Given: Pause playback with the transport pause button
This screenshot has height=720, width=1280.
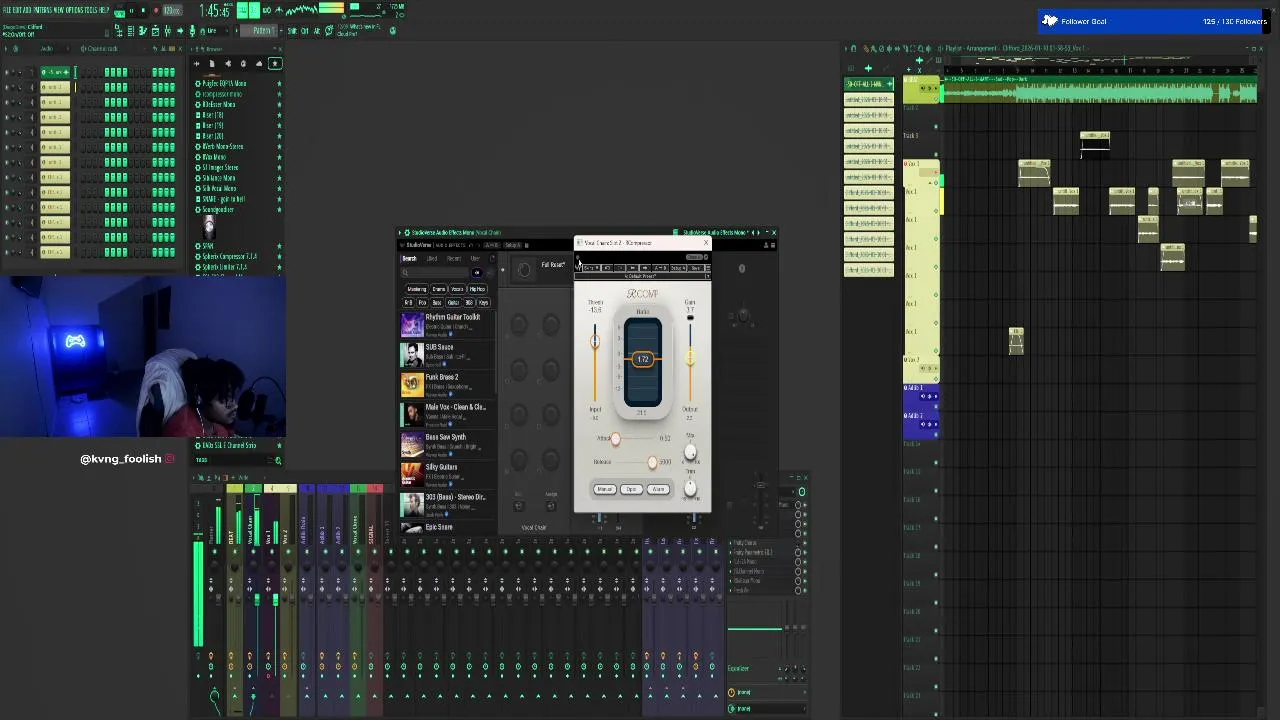Looking at the screenshot, I should pyautogui.click(x=131, y=10).
